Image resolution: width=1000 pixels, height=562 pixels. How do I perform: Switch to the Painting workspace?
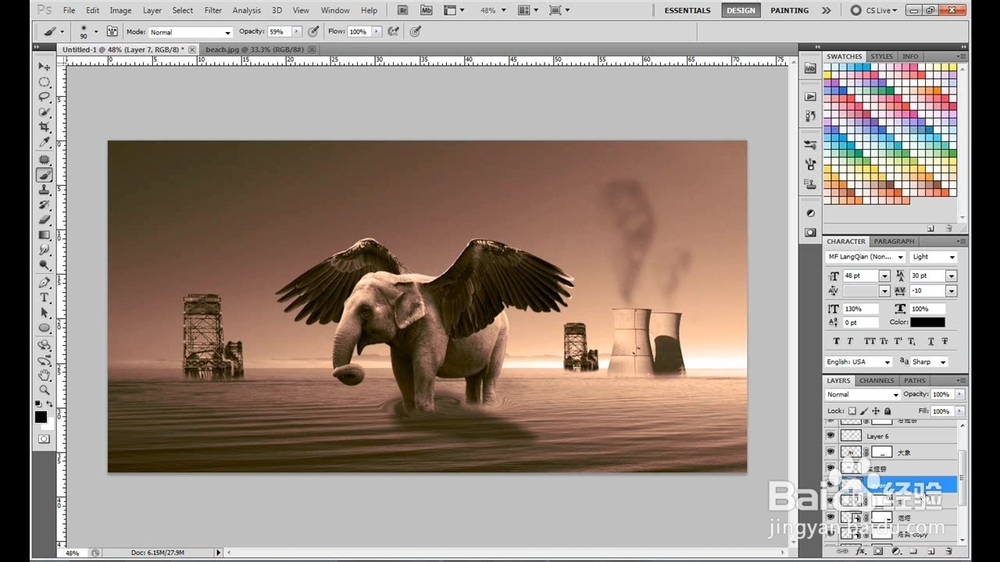789,10
